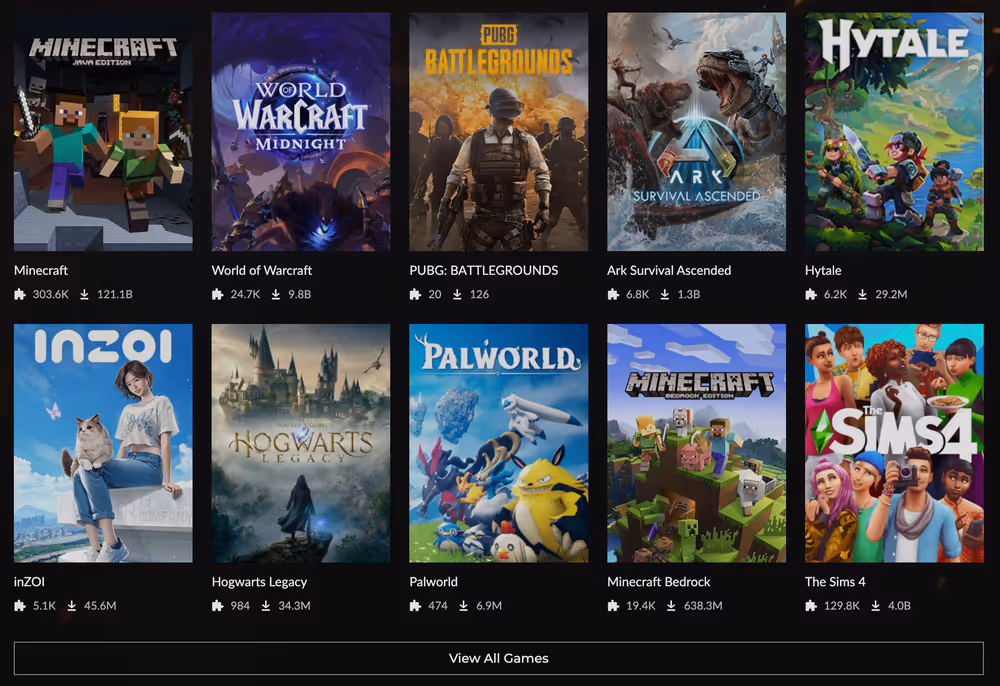Open the inZOI cover art
1000x686 pixels.
click(x=103, y=443)
